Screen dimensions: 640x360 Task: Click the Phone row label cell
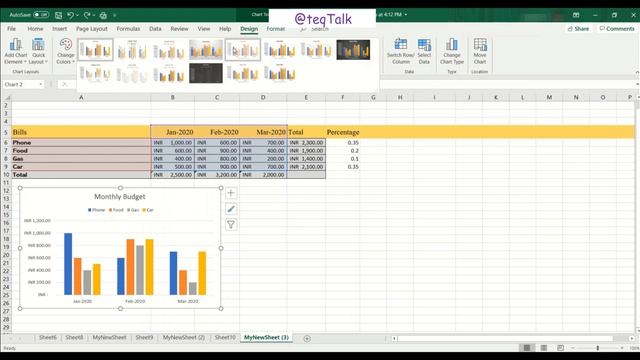(81, 142)
